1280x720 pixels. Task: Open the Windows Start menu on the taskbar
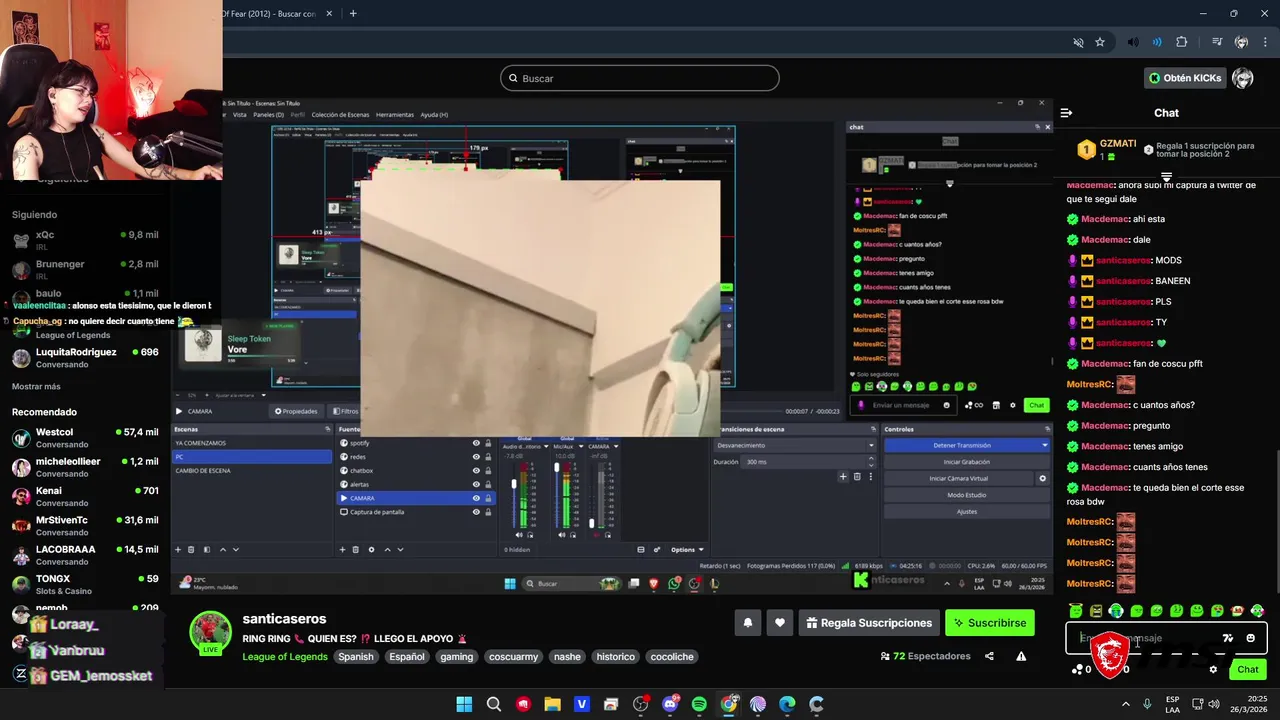464,704
